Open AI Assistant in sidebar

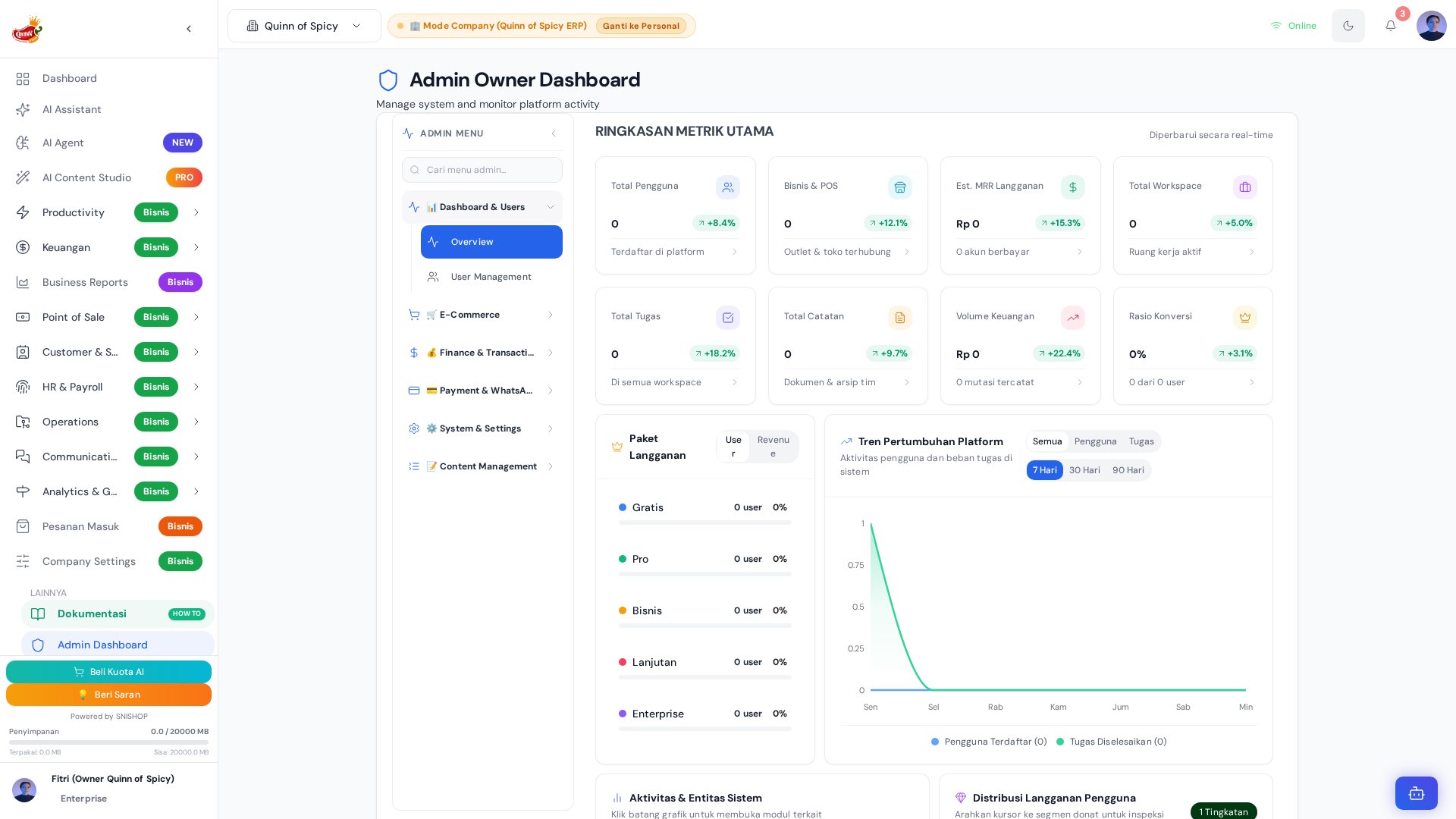pyautogui.click(x=109, y=109)
